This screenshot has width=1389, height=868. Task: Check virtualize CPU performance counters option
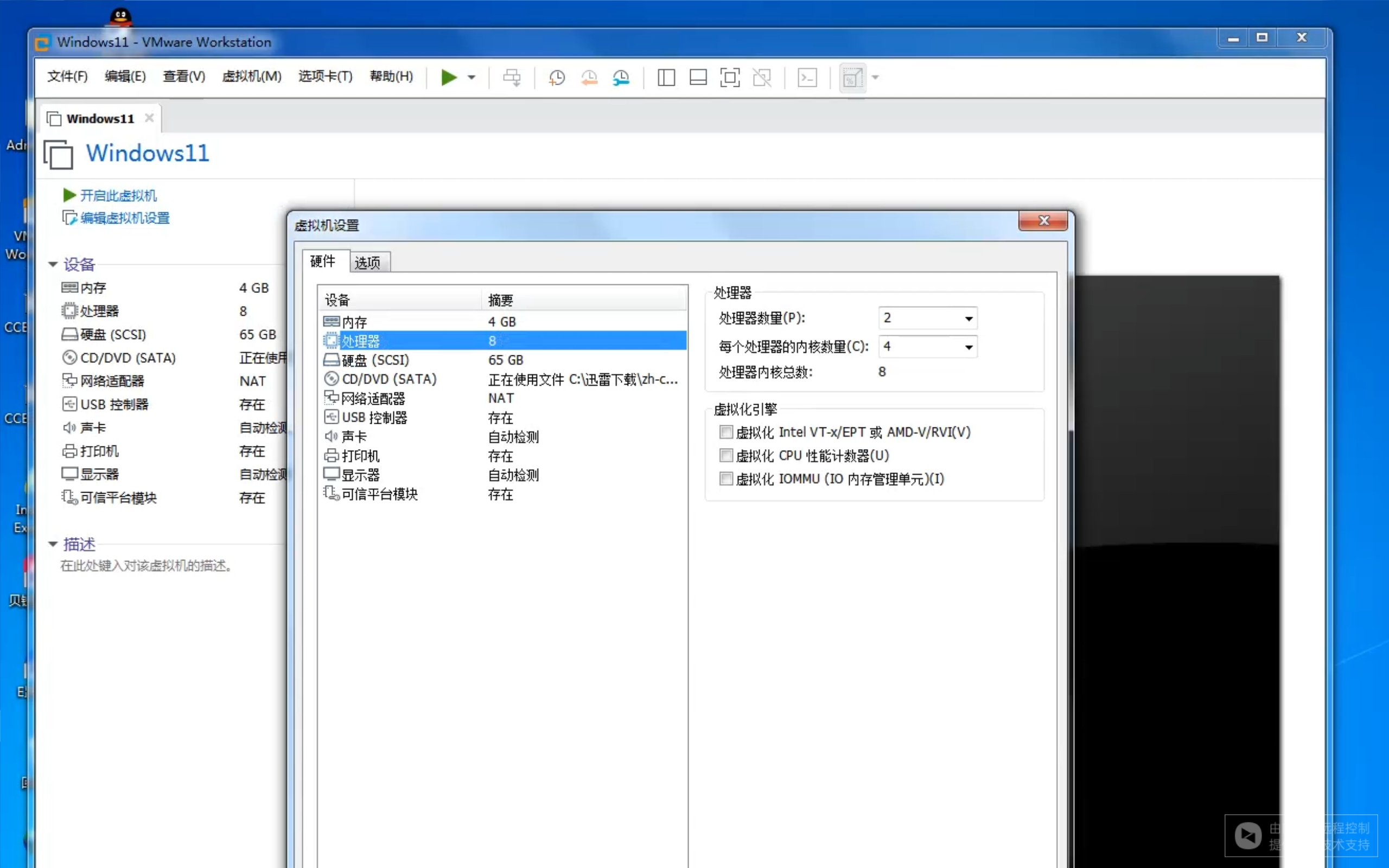[726, 455]
